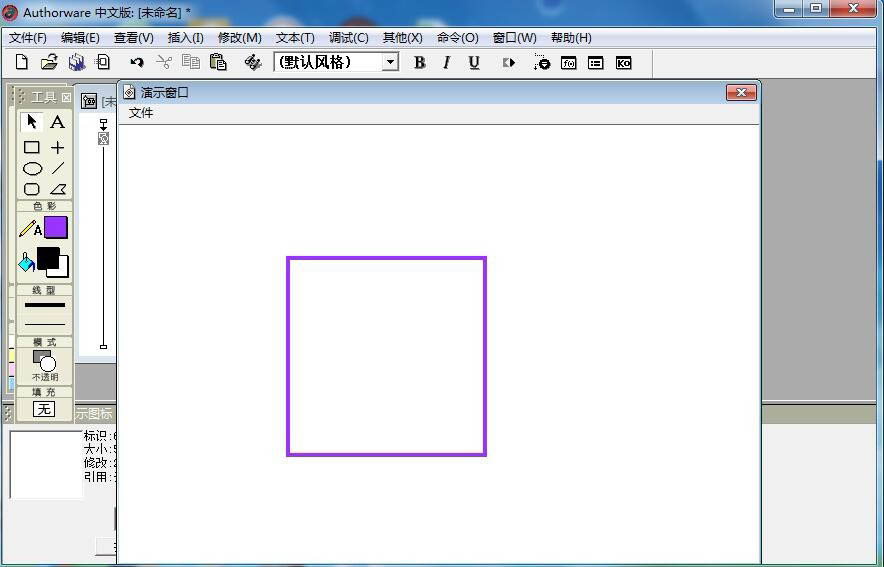Select the pointer arrow tool
884x567 pixels.
(x=32, y=122)
